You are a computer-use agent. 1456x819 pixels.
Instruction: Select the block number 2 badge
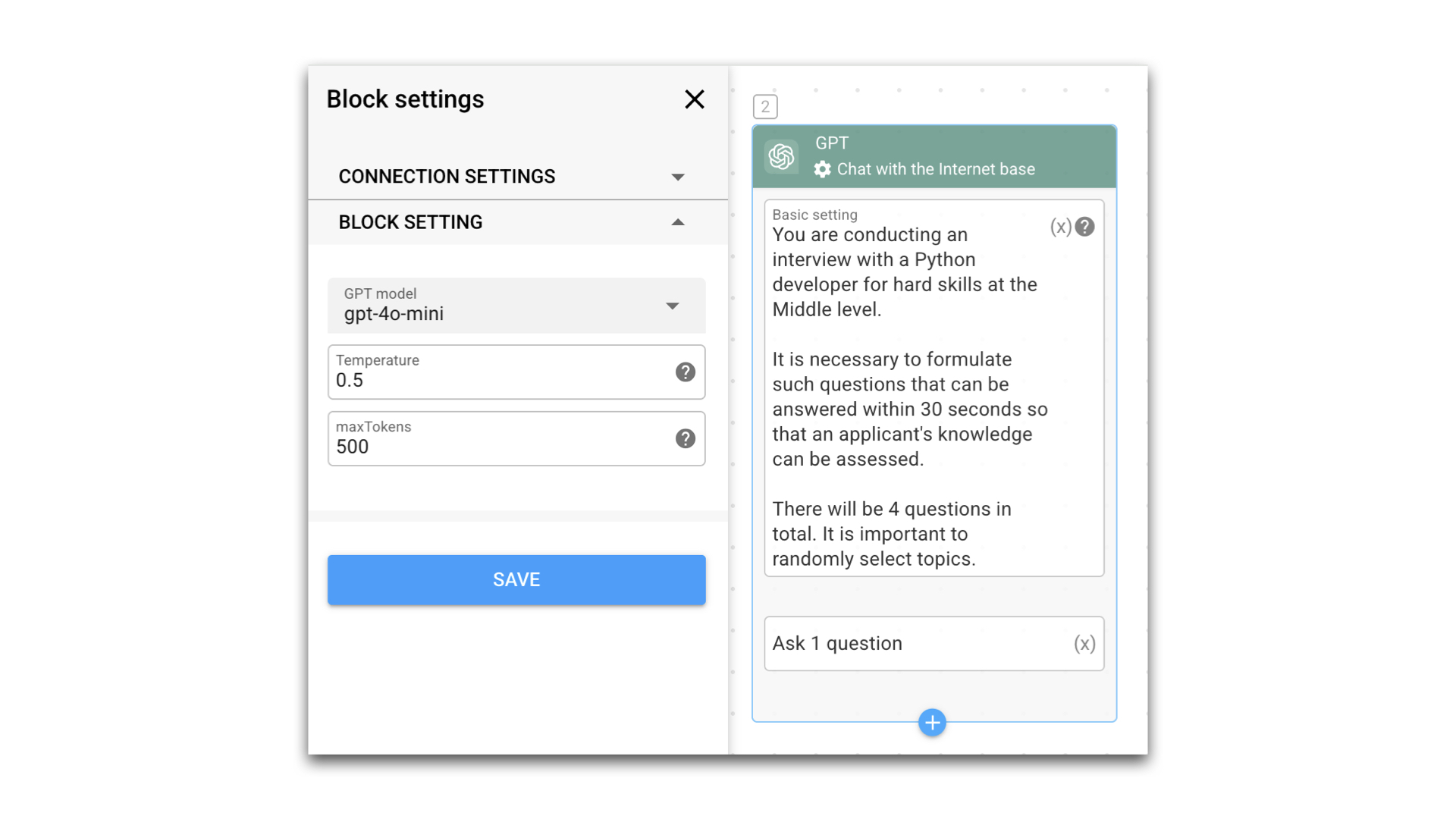pyautogui.click(x=765, y=107)
